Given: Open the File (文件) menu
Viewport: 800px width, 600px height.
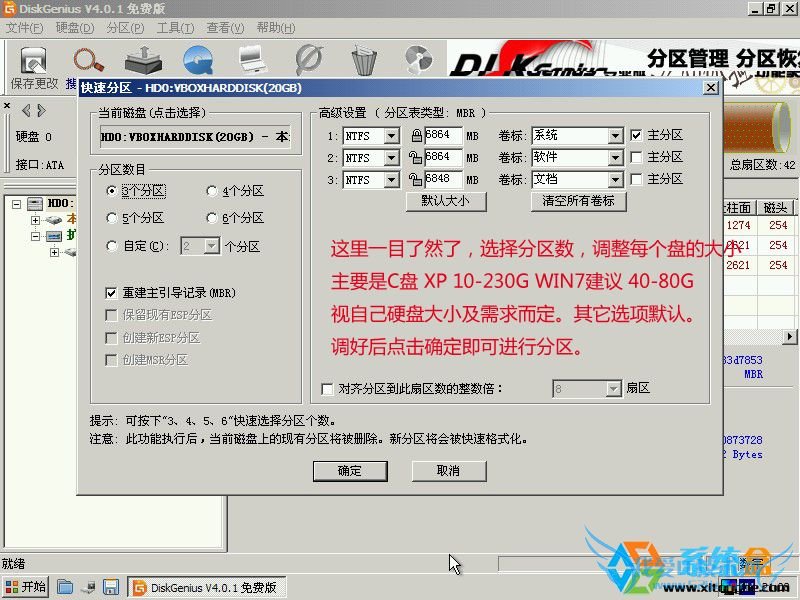Looking at the screenshot, I should [x=24, y=28].
